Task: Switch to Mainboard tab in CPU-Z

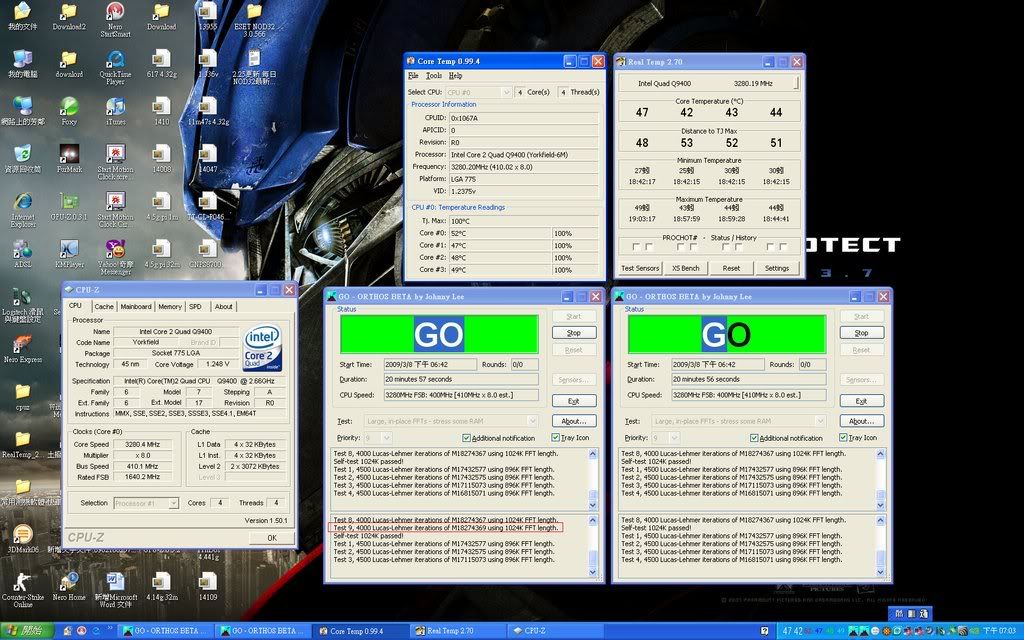Action: click(136, 306)
